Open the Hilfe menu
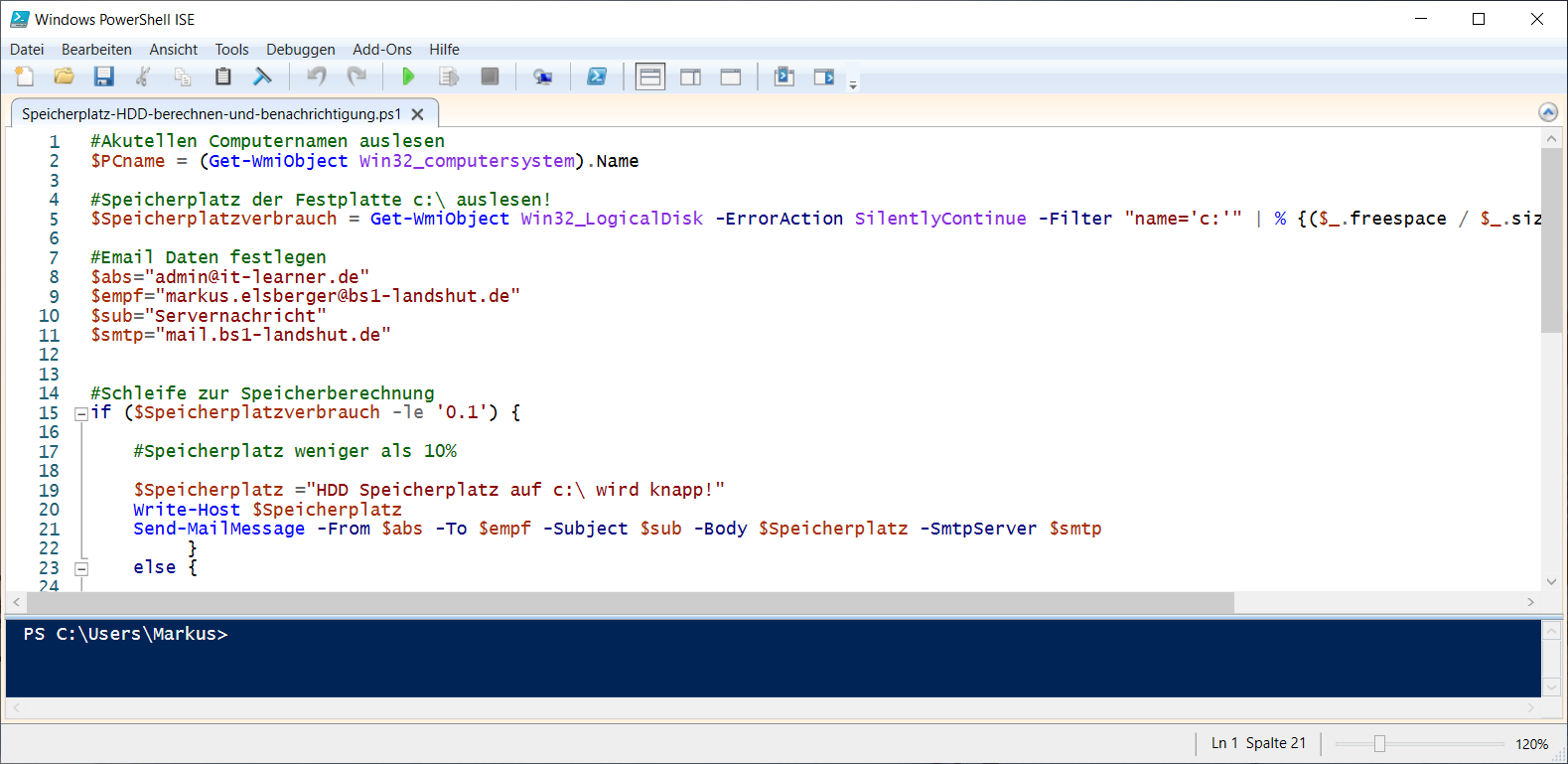Image resolution: width=1568 pixels, height=764 pixels. [444, 50]
